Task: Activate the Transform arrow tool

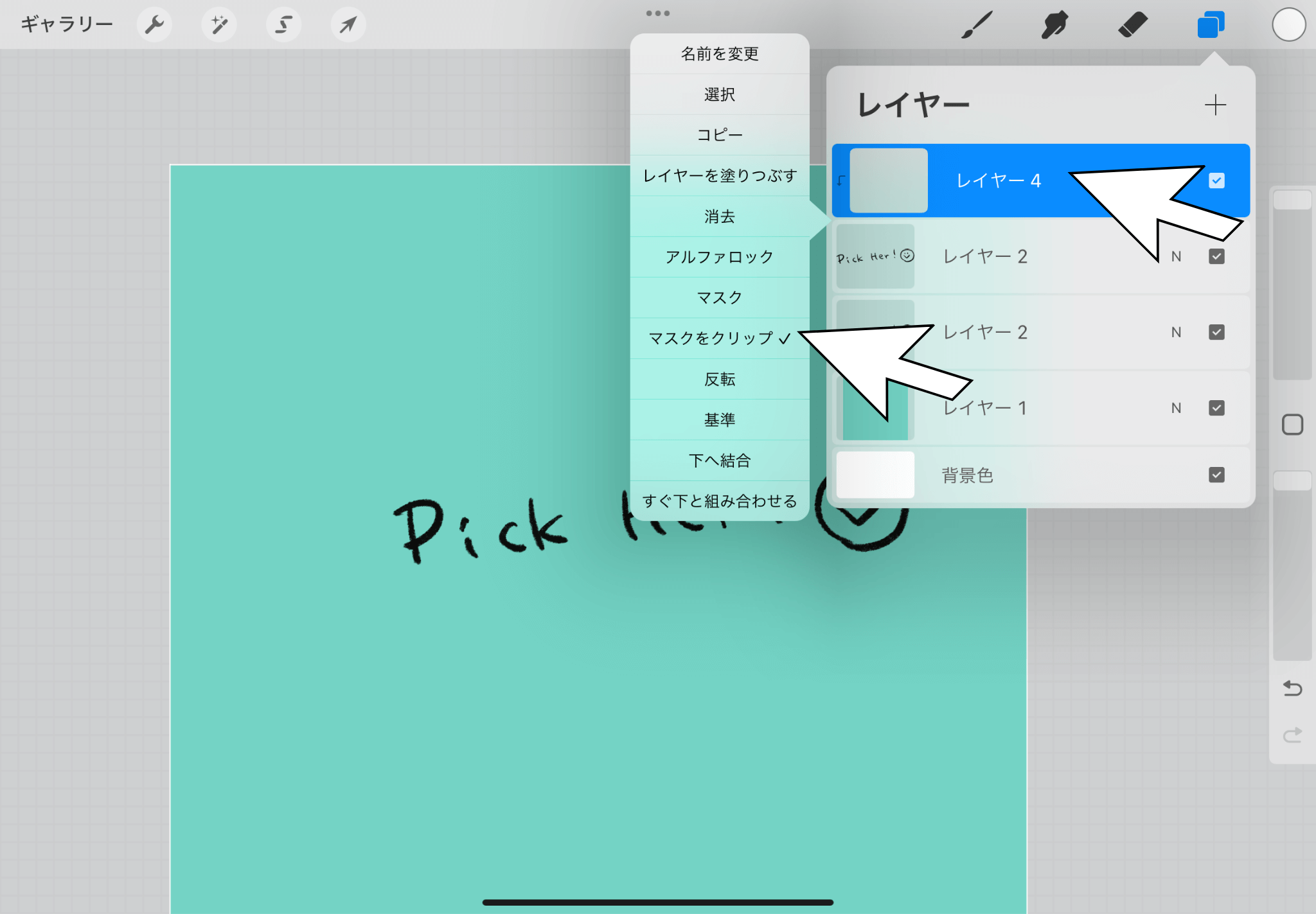Action: point(348,25)
